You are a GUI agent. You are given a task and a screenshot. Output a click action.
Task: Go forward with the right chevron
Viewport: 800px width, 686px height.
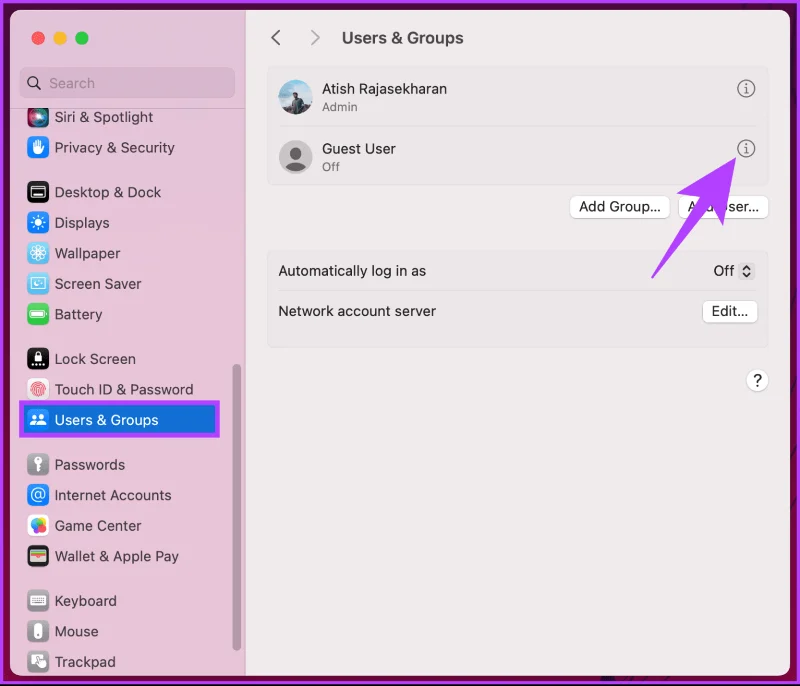[x=315, y=38]
